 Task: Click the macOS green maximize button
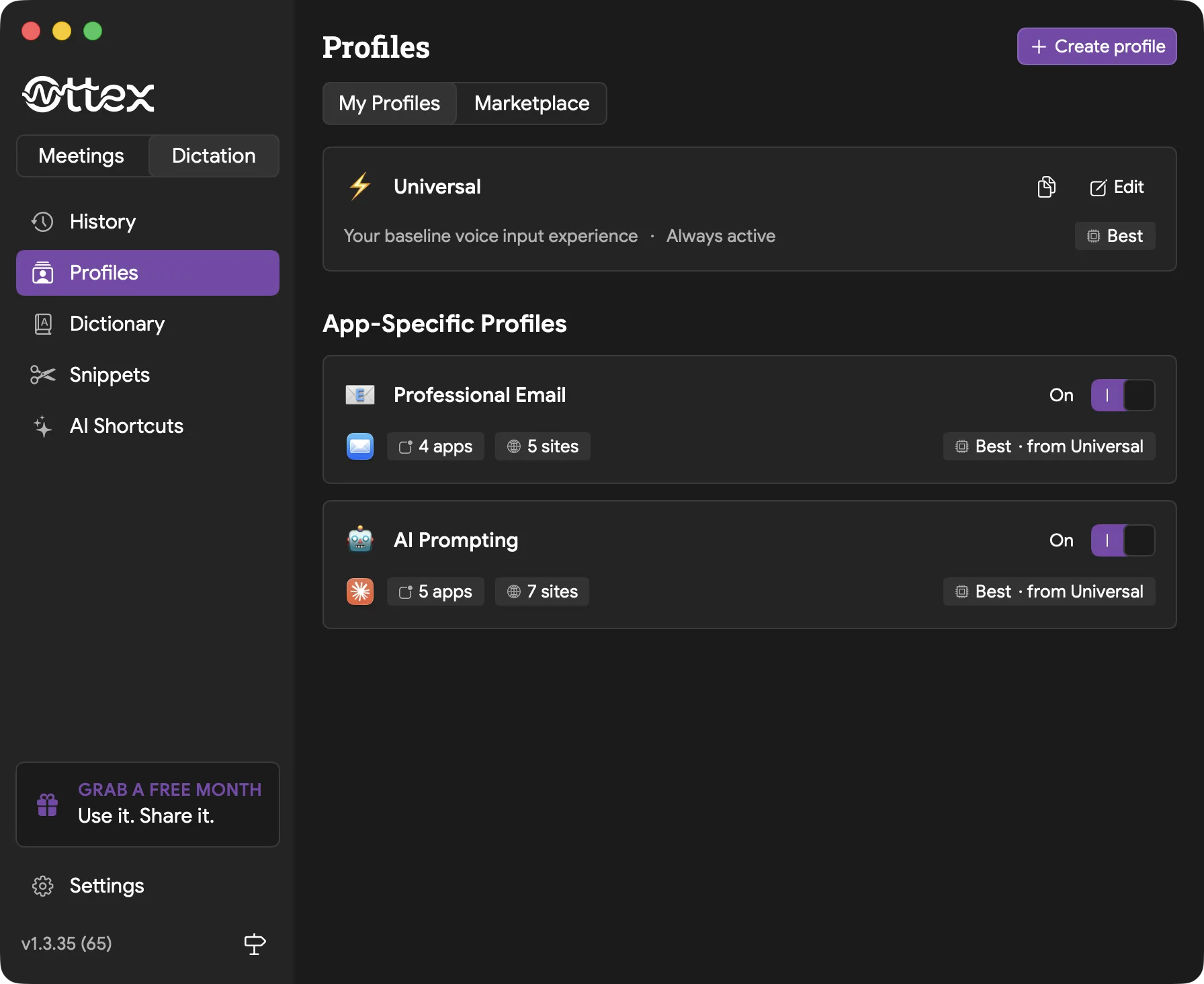tap(93, 31)
